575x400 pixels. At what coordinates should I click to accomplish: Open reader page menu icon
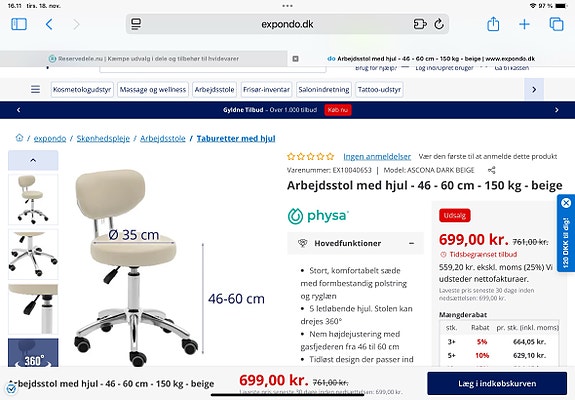pyautogui.click(x=136, y=24)
